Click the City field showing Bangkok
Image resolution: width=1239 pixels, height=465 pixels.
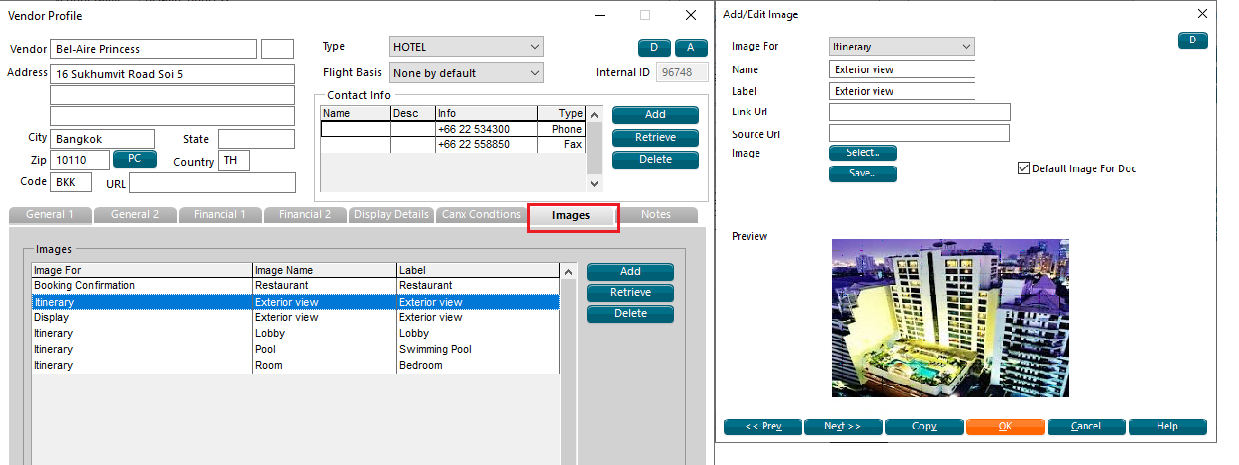click(x=103, y=139)
